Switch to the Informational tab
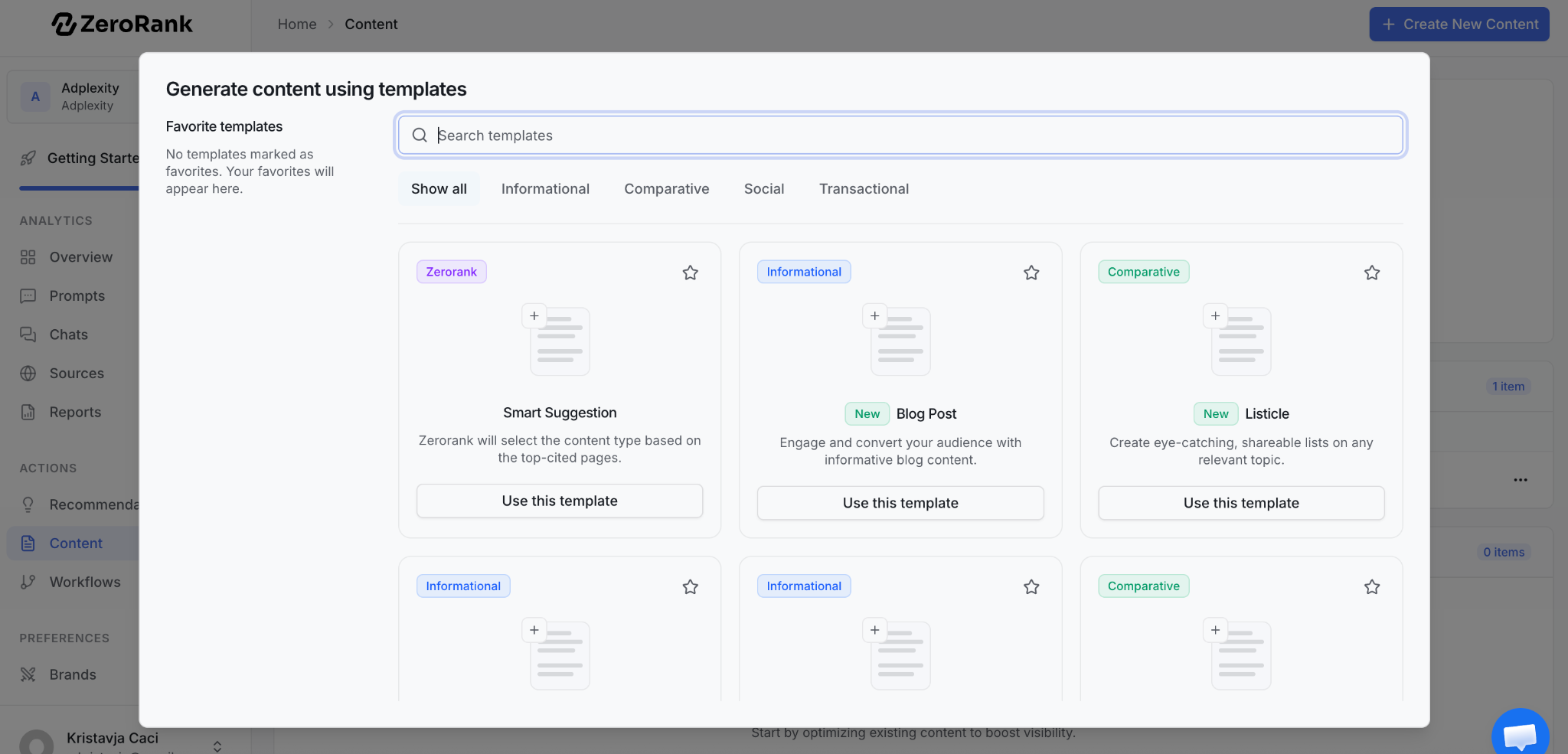The width and height of the screenshot is (1568, 754). [545, 189]
